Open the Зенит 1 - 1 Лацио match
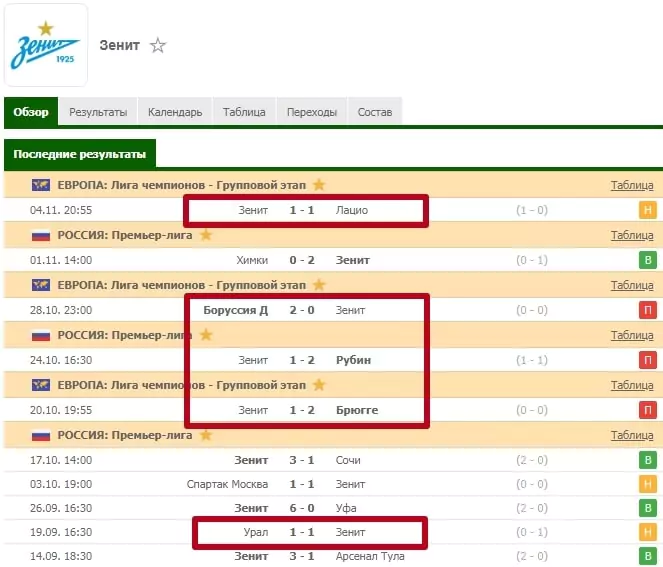 (x=334, y=210)
